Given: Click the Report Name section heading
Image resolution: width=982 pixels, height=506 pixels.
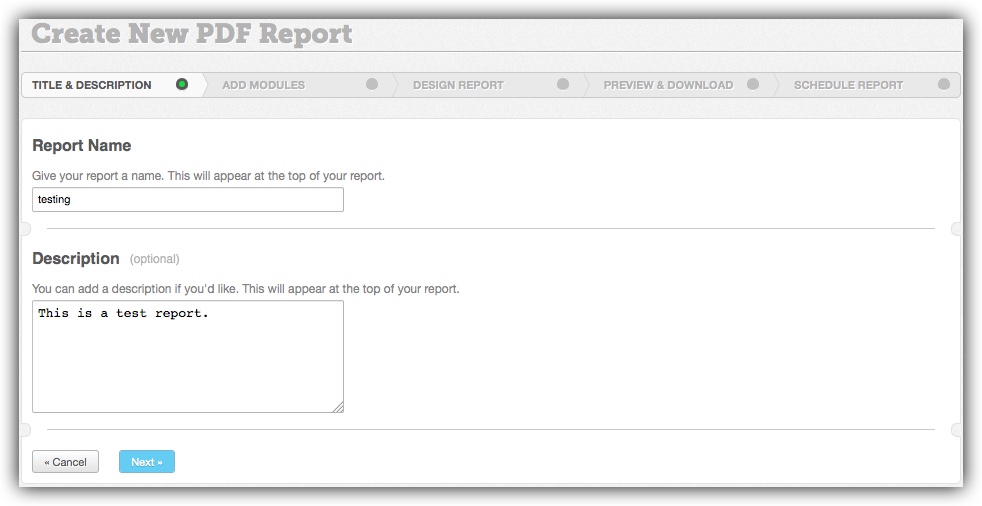Looking at the screenshot, I should (x=82, y=146).
